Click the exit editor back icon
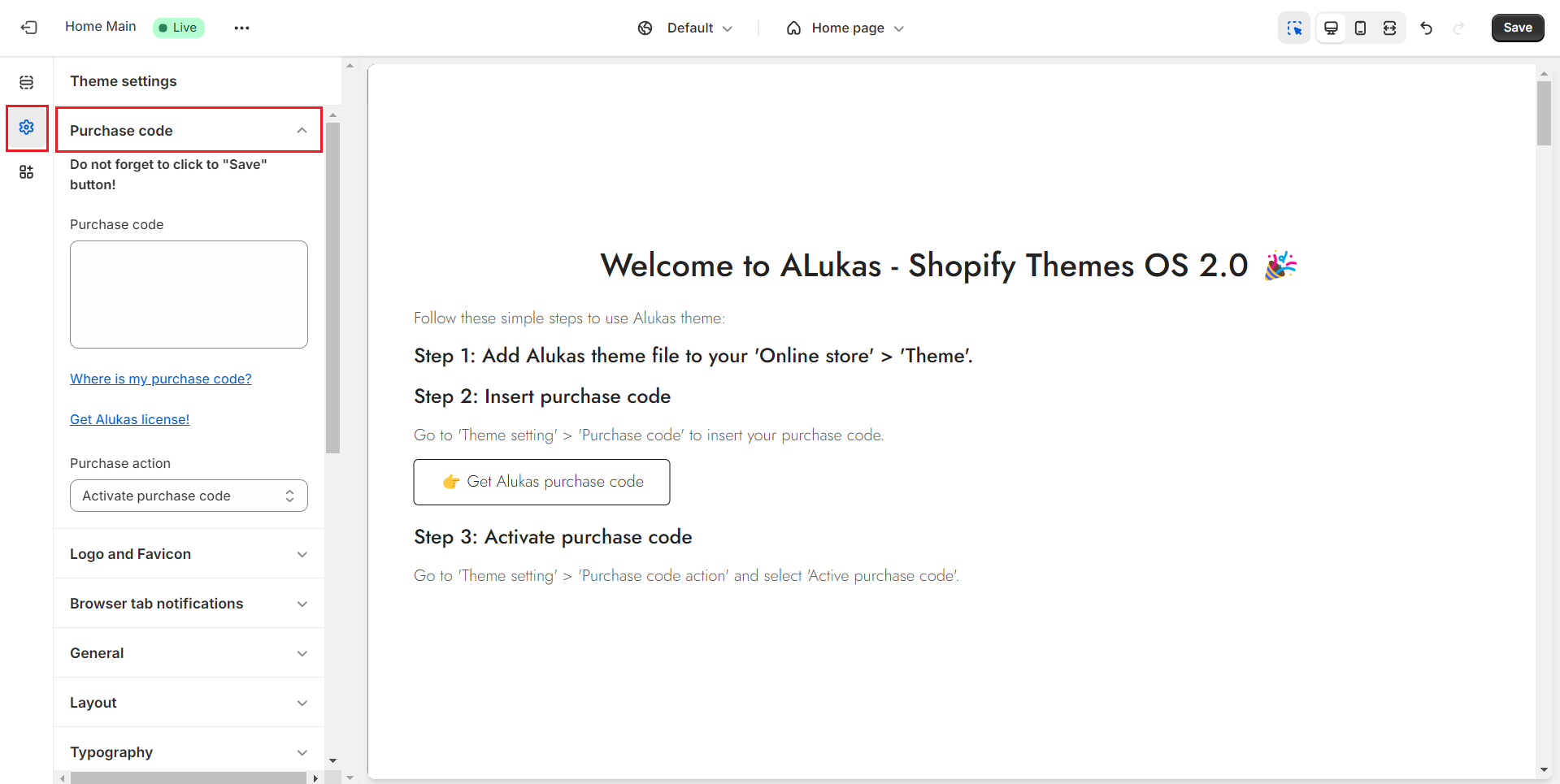1560x784 pixels. pyautogui.click(x=29, y=28)
